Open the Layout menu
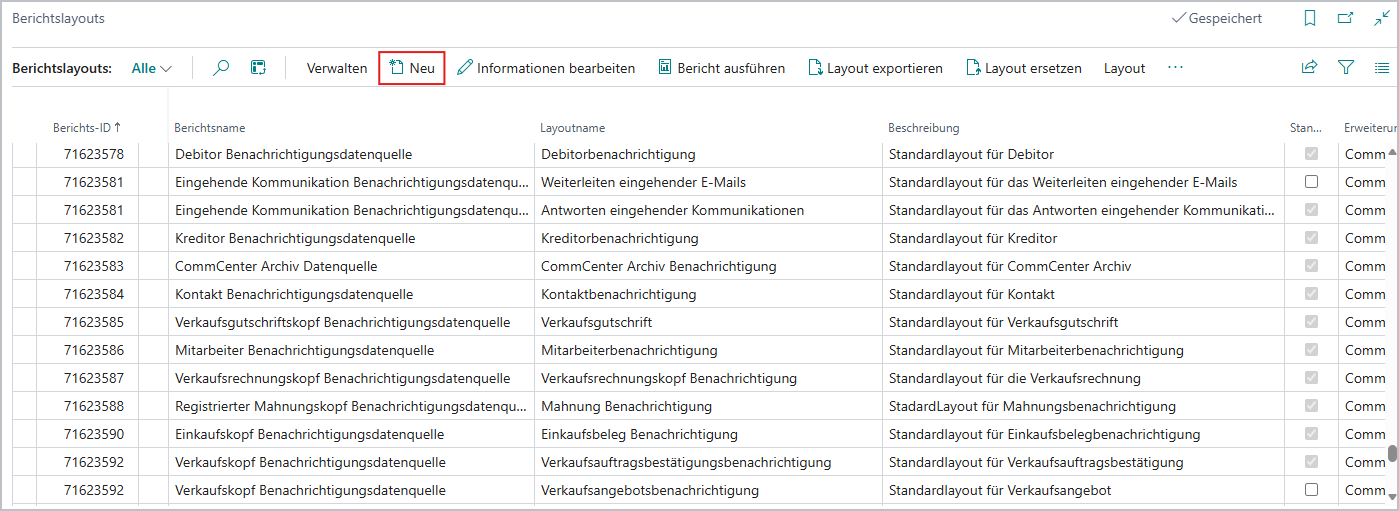 pyautogui.click(x=1124, y=68)
